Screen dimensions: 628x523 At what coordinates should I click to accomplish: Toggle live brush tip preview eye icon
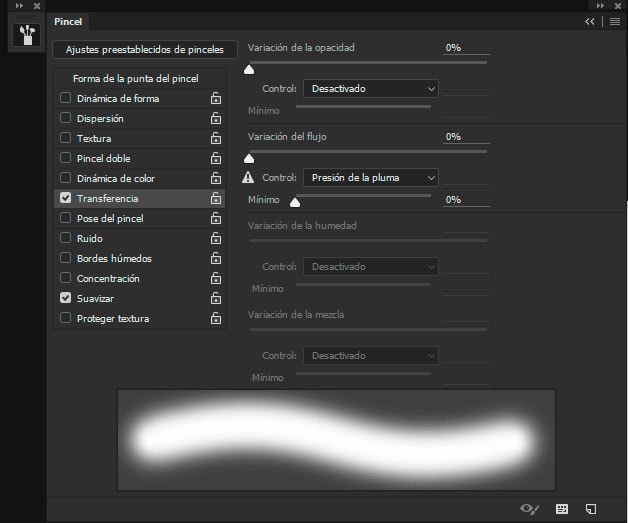tap(529, 509)
